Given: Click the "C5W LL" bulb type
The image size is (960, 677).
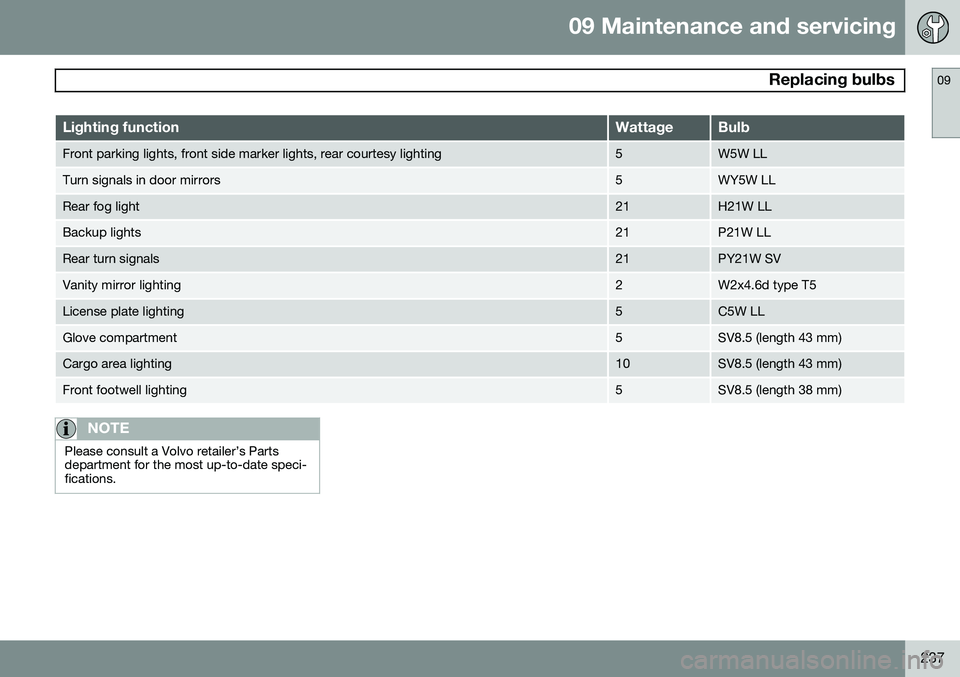Looking at the screenshot, I should tap(741, 312).
